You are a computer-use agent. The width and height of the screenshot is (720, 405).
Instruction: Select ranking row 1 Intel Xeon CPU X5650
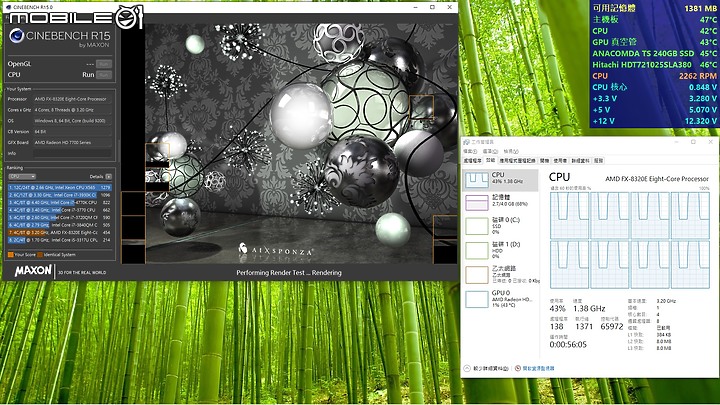pos(60,187)
